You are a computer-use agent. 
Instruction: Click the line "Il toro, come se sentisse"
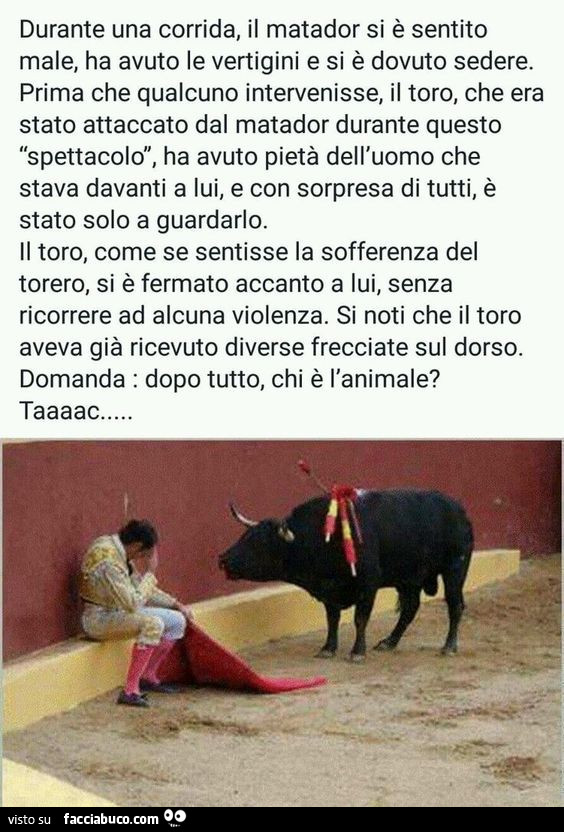coord(248,252)
